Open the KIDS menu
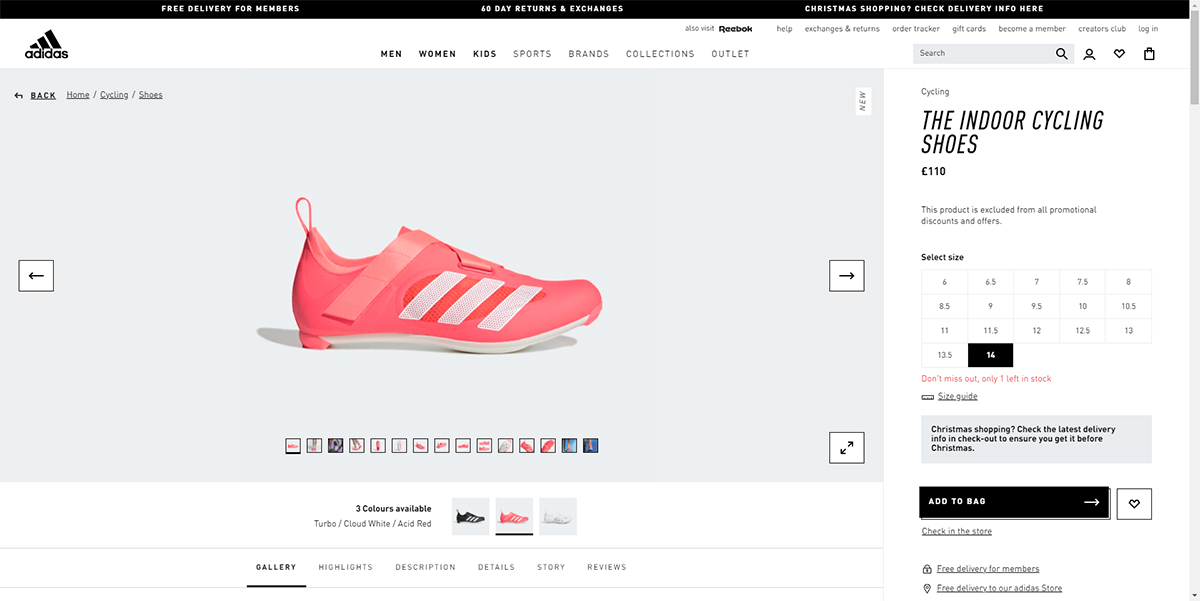 coord(485,54)
